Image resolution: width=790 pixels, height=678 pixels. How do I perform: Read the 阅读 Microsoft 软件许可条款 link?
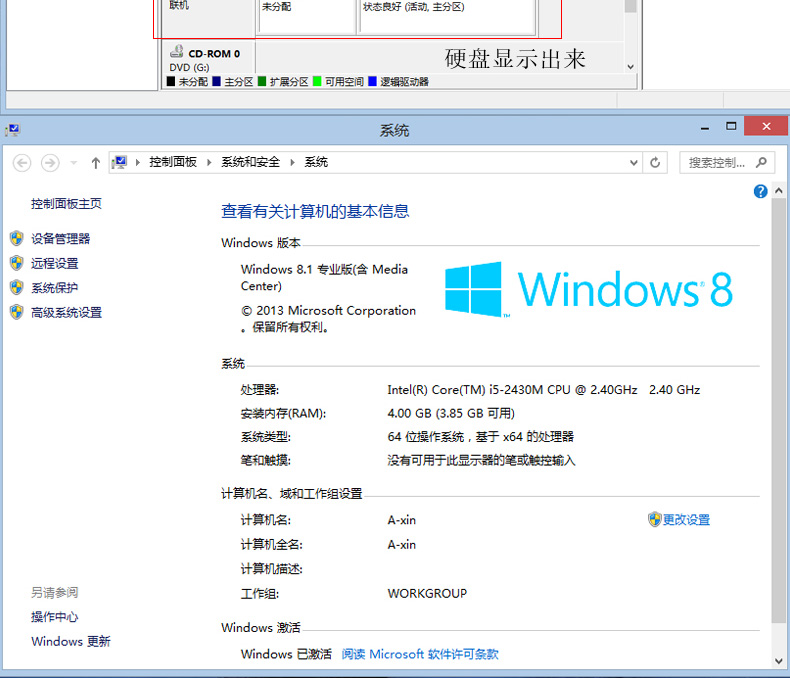click(x=420, y=654)
